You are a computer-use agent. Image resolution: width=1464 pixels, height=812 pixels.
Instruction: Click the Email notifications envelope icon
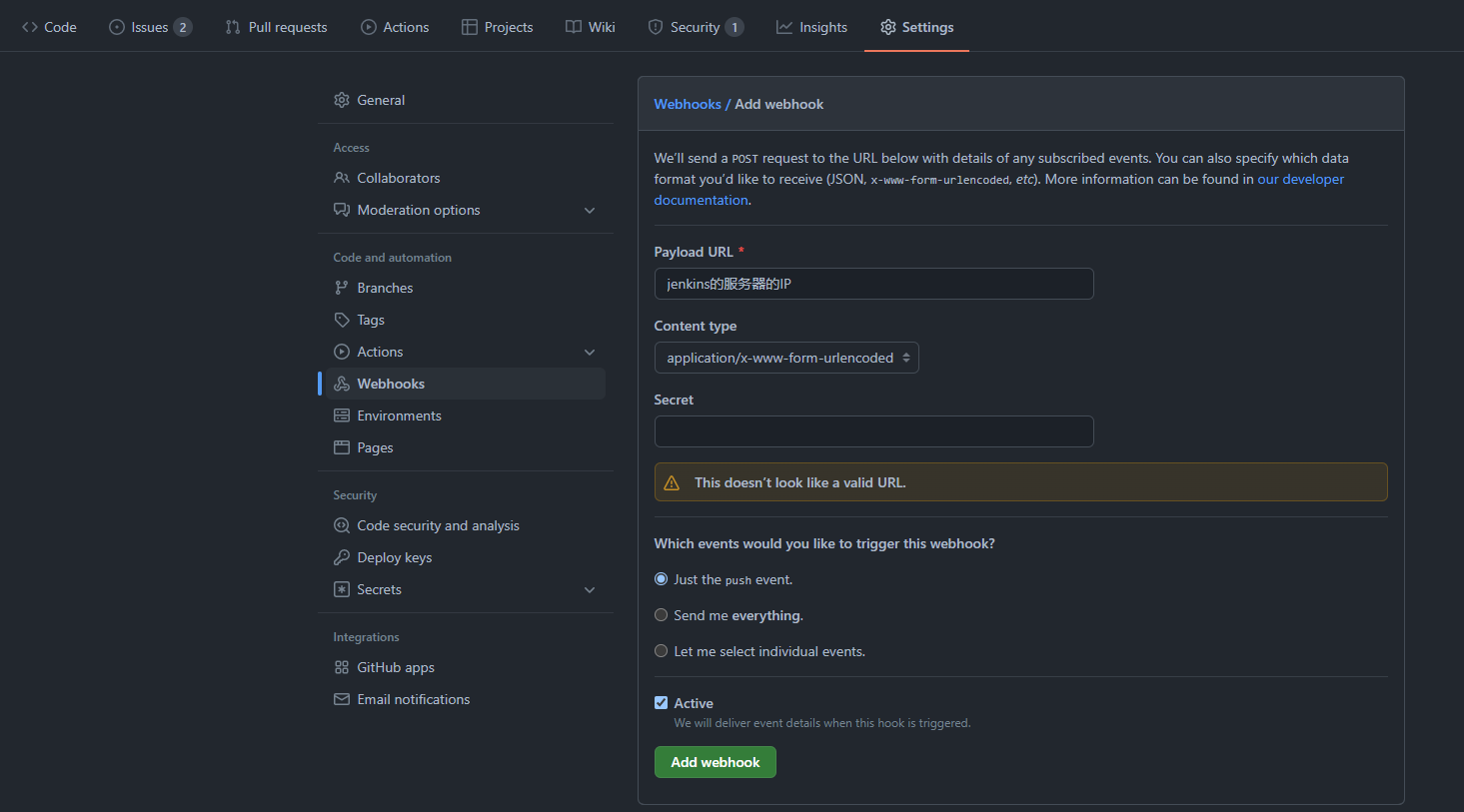pyautogui.click(x=342, y=699)
